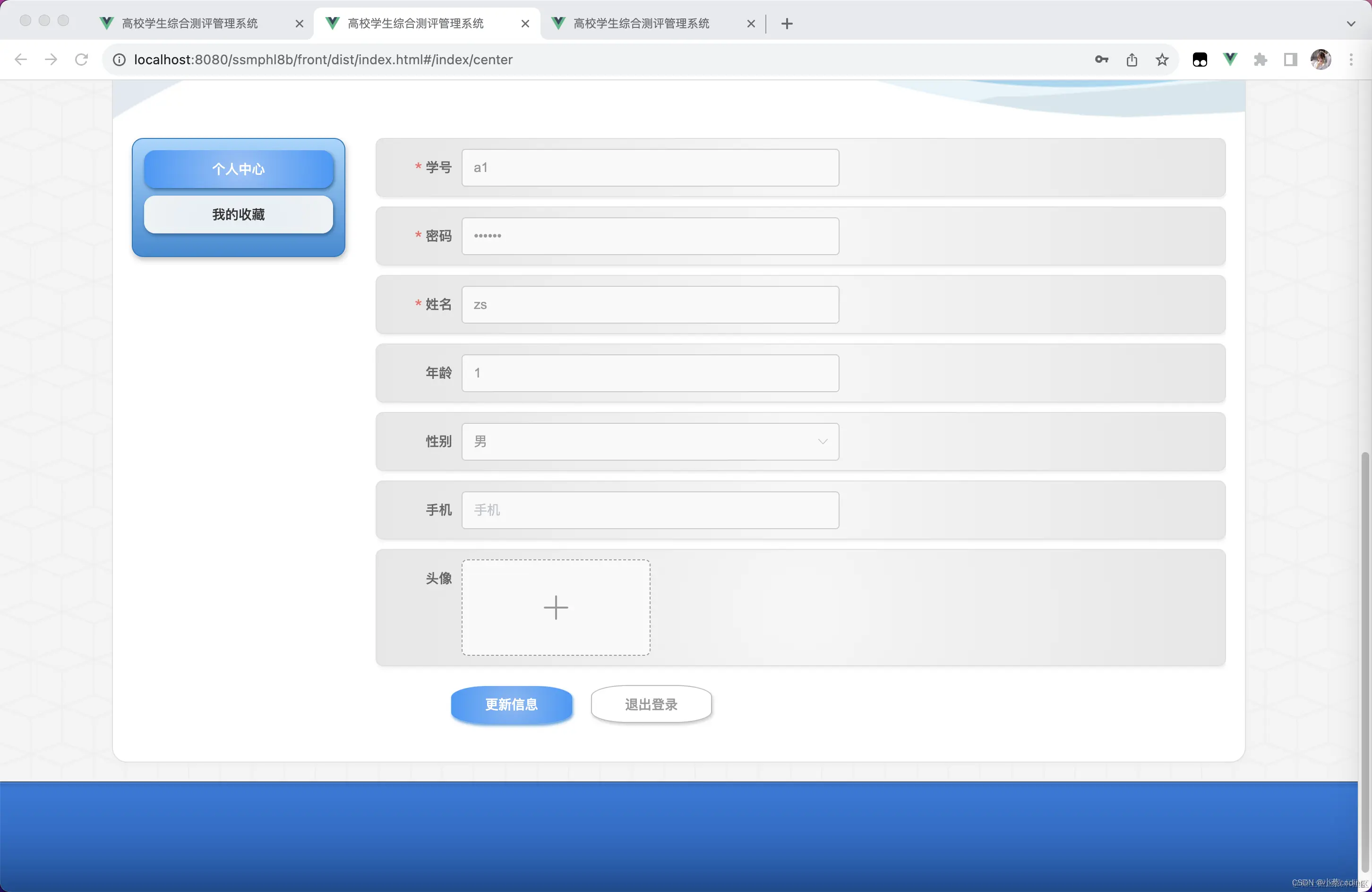
Task: Click the 退出登录 logout button
Action: [651, 703]
